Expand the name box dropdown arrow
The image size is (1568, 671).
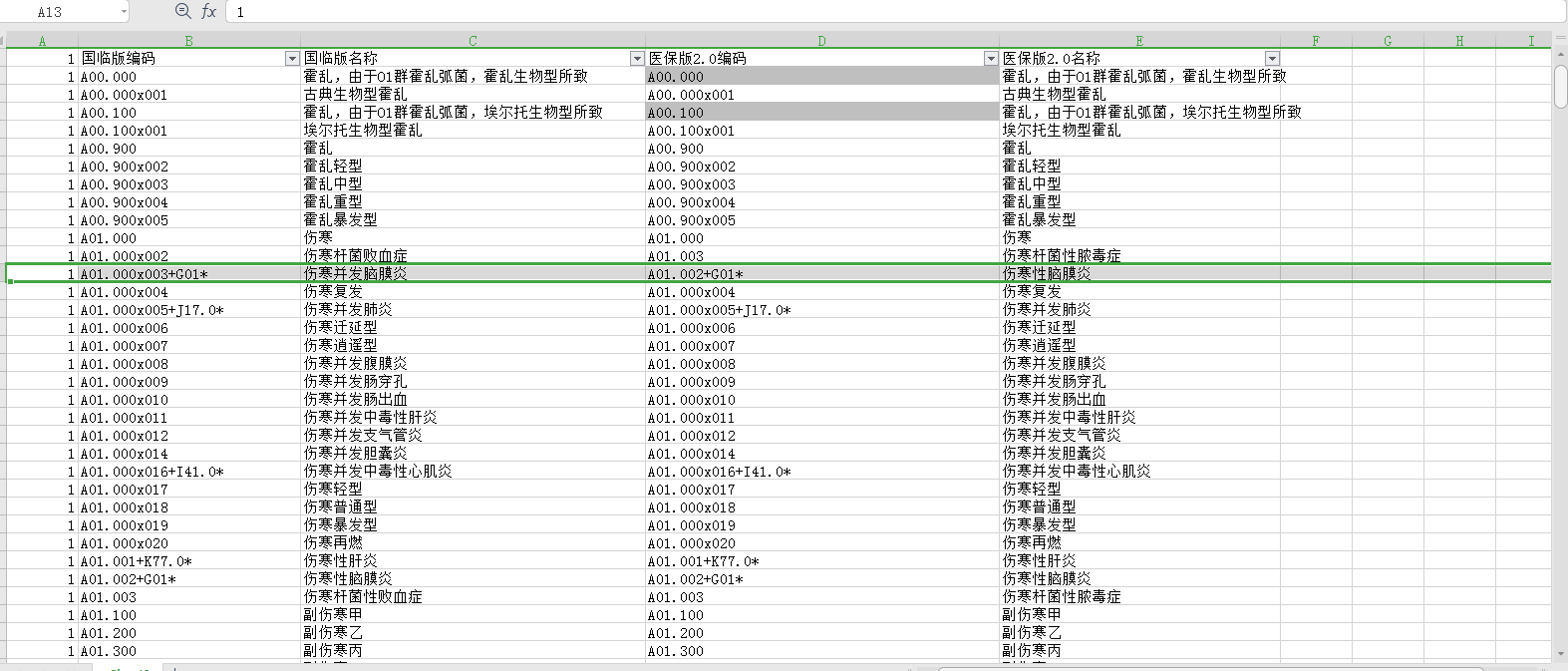(124, 12)
